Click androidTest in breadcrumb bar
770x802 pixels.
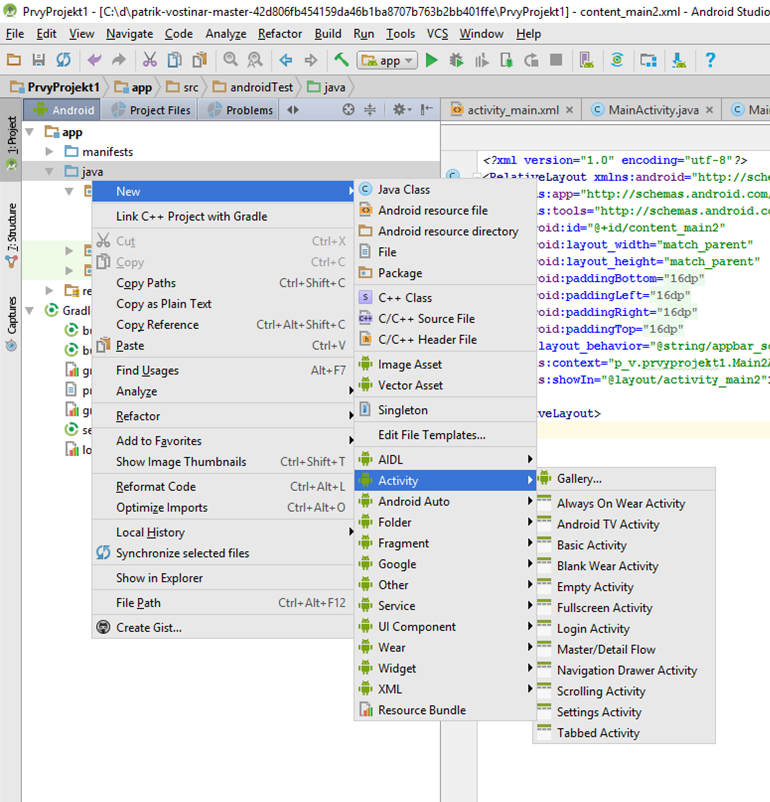pyautogui.click(x=254, y=87)
